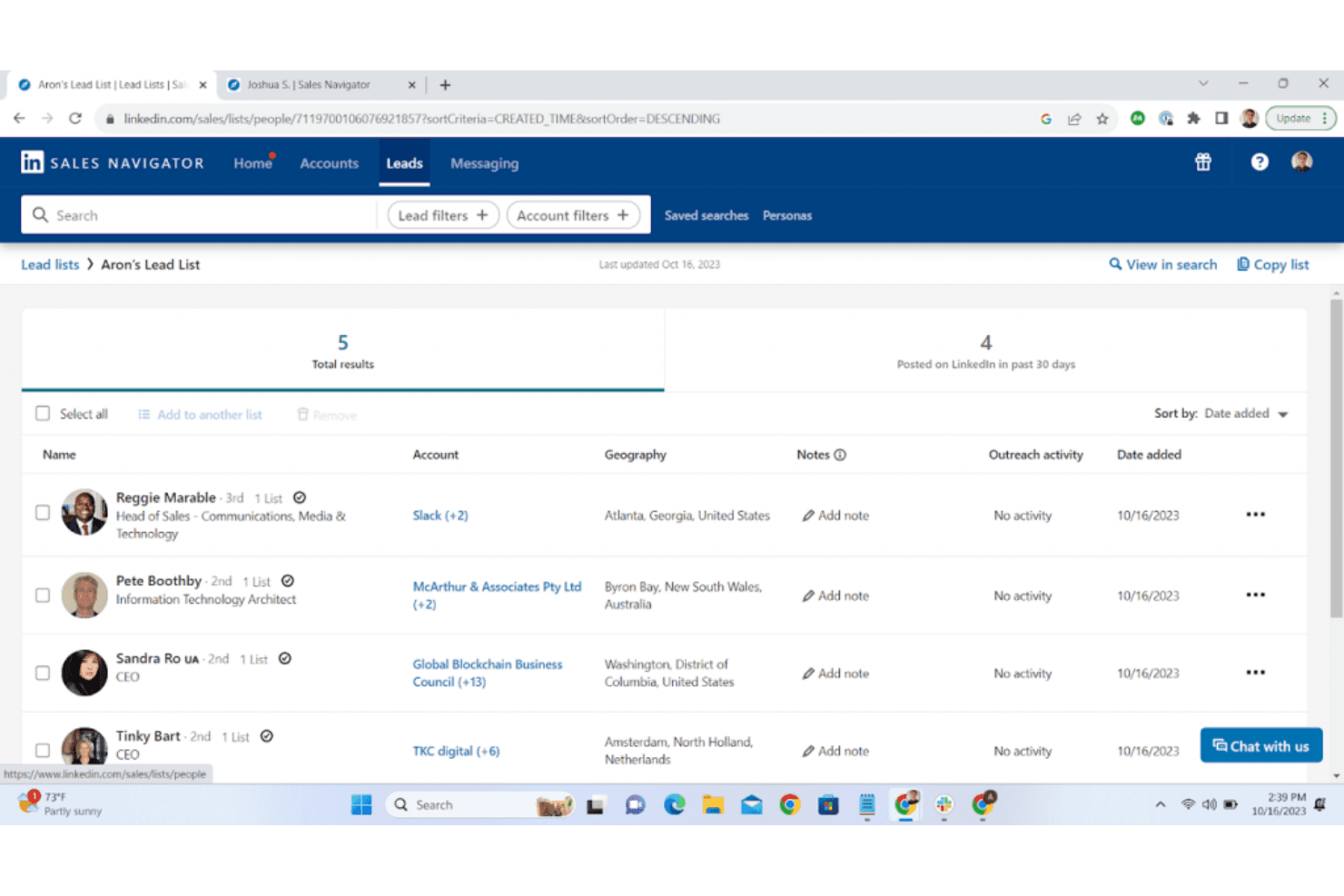Open Reggie Marable profile photo

[x=84, y=512]
